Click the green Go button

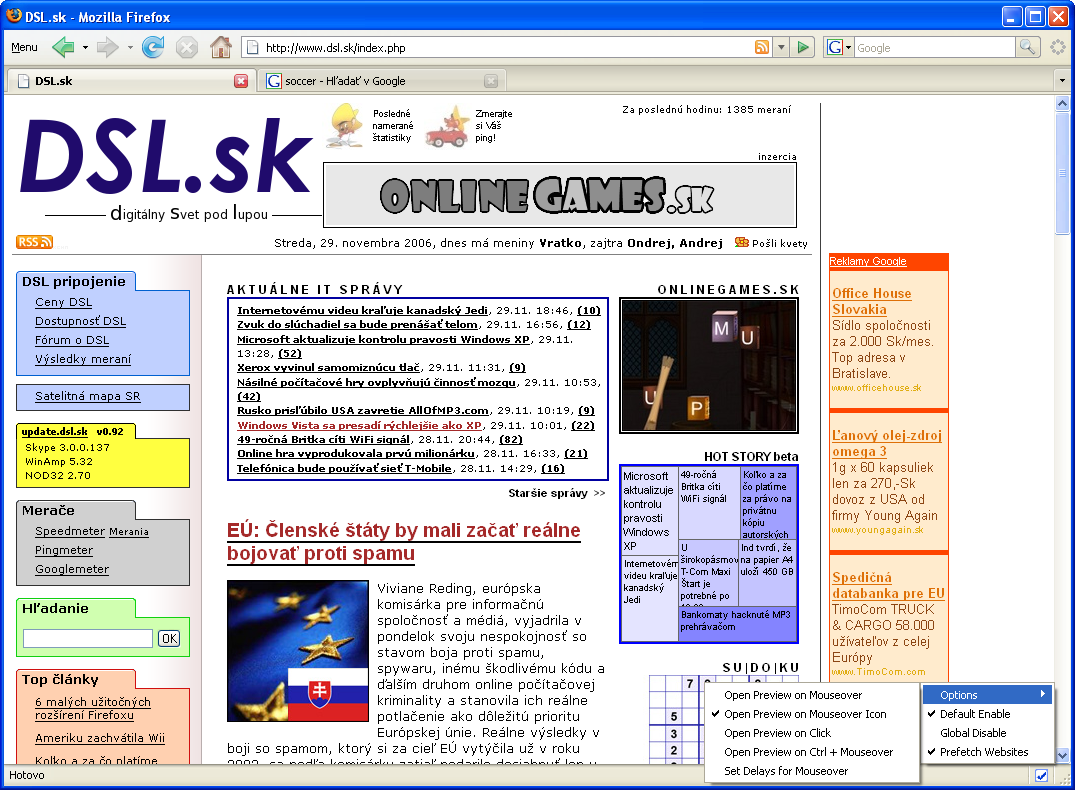tap(802, 47)
